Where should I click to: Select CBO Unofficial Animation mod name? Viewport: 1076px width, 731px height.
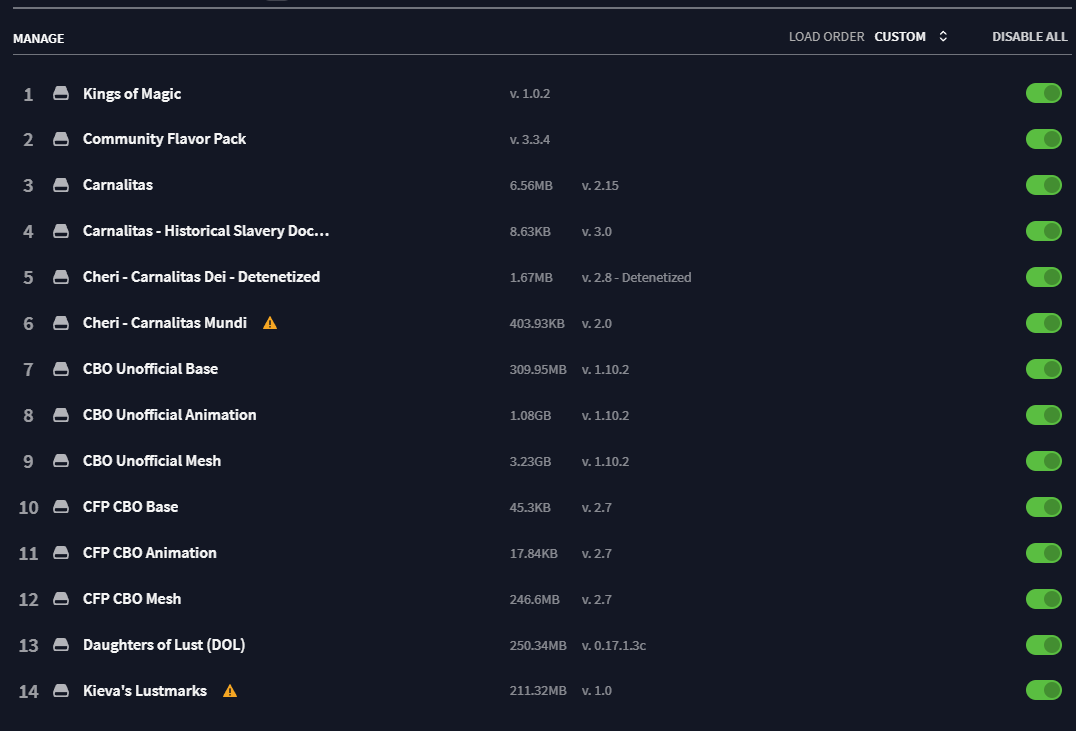click(169, 415)
